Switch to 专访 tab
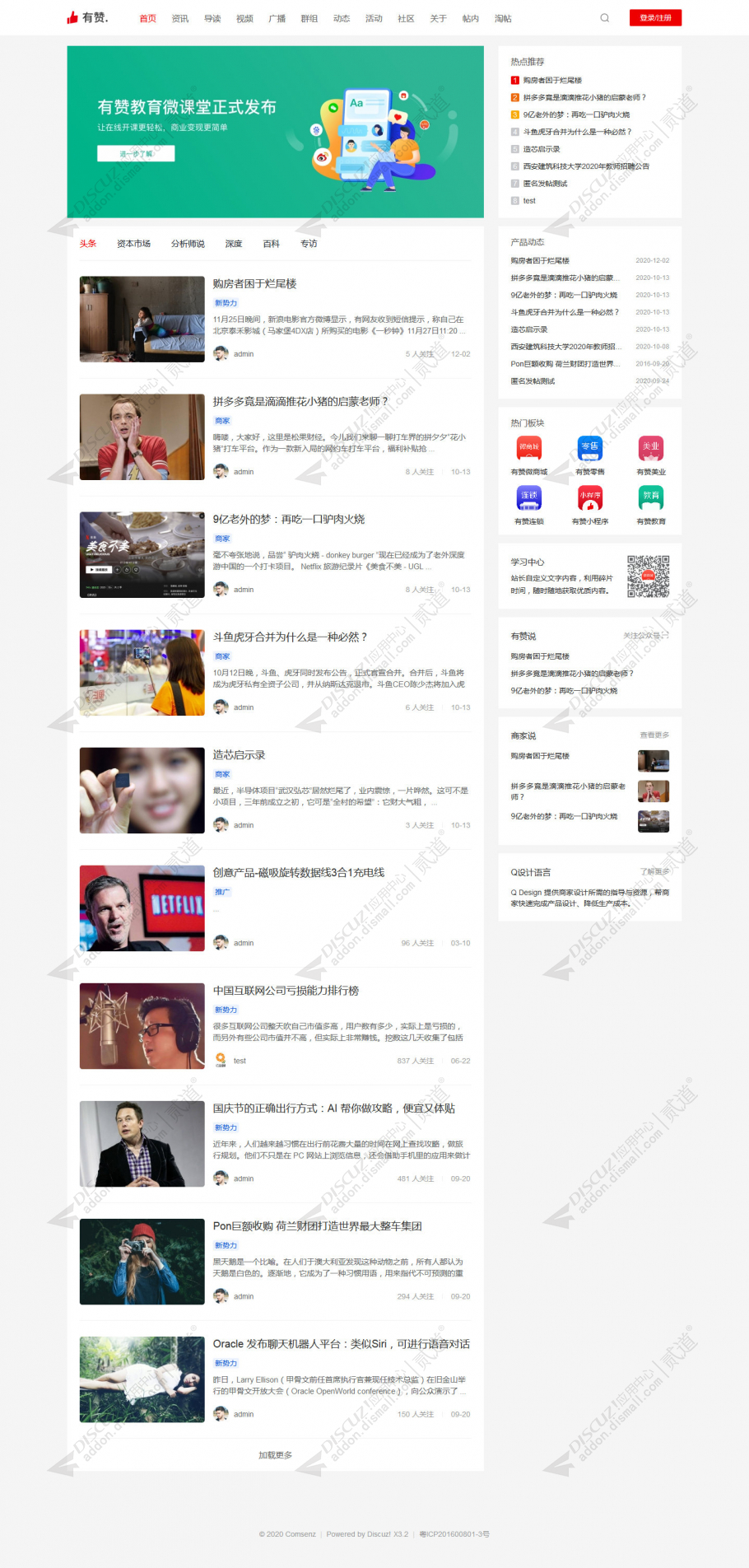This screenshot has height=1568, width=749. [x=309, y=244]
